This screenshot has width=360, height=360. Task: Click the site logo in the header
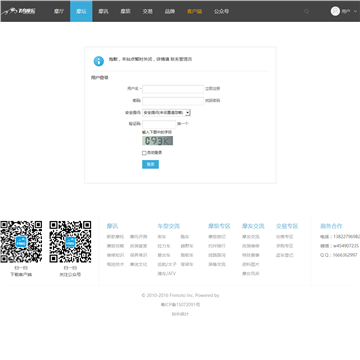click(19, 11)
